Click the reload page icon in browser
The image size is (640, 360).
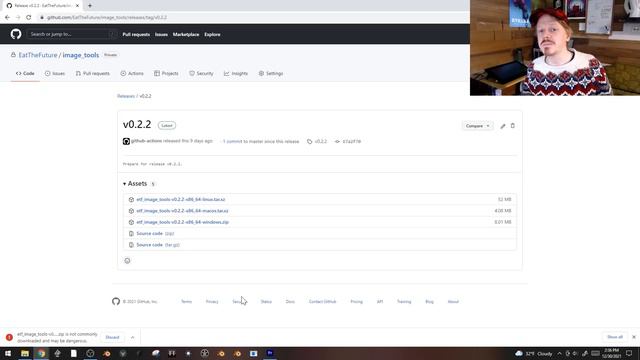[29, 17]
